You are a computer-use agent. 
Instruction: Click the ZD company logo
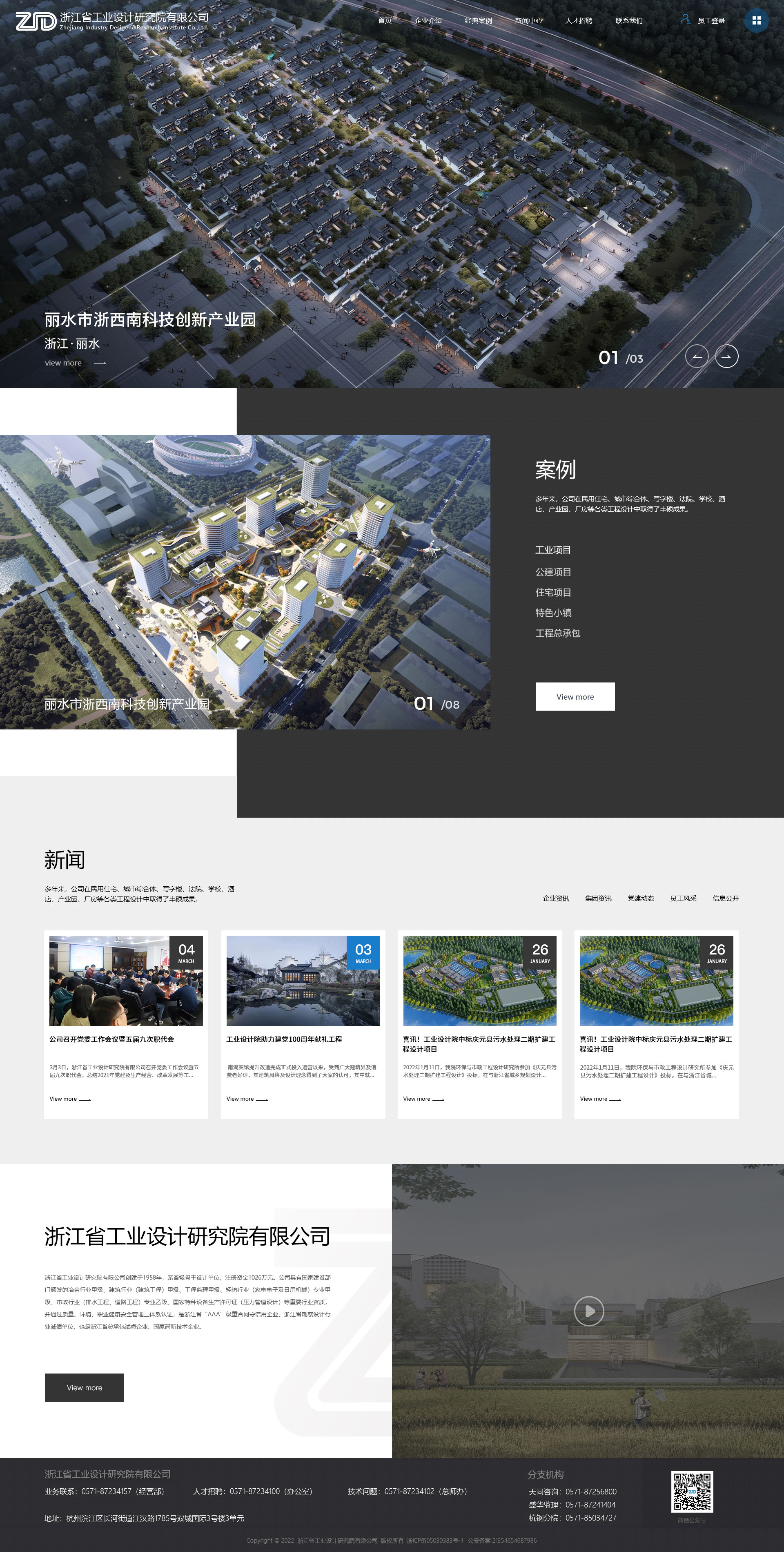click(36, 22)
